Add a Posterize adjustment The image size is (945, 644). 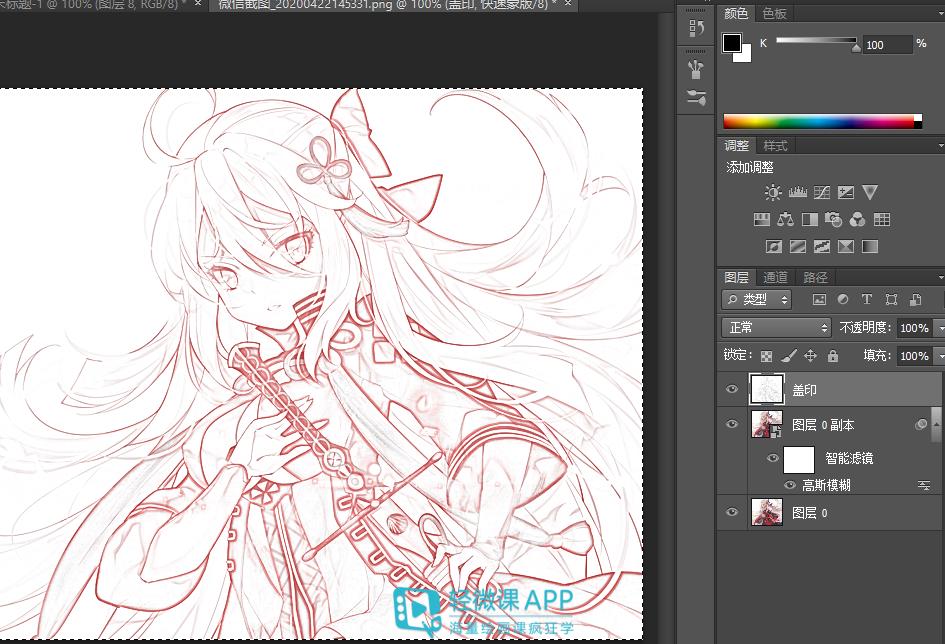tap(797, 246)
